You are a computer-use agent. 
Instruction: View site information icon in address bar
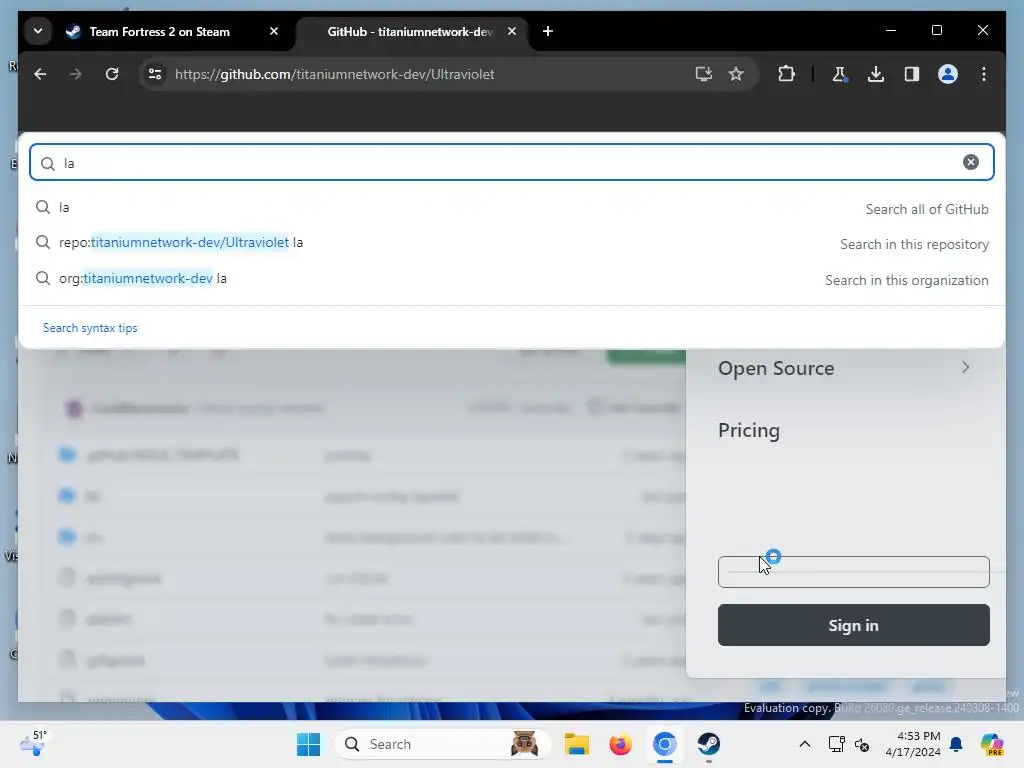click(x=155, y=74)
